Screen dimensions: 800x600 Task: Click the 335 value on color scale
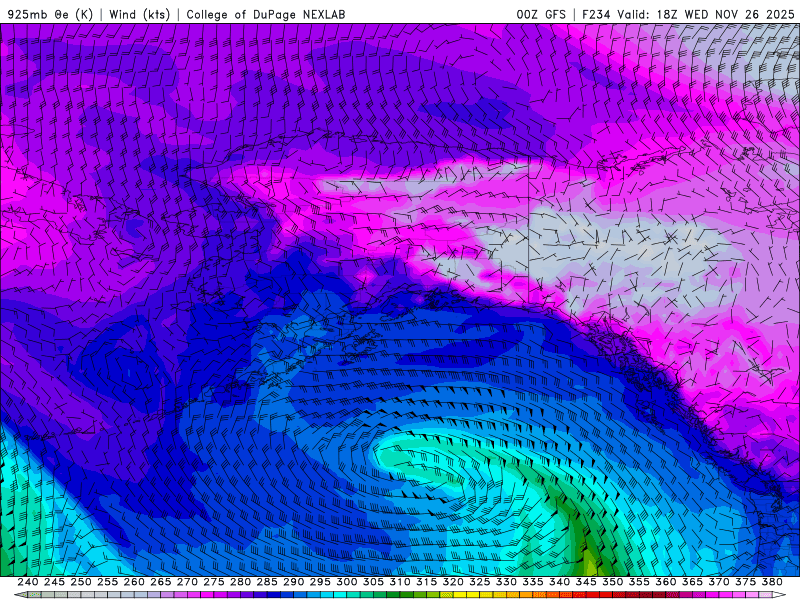click(533, 582)
